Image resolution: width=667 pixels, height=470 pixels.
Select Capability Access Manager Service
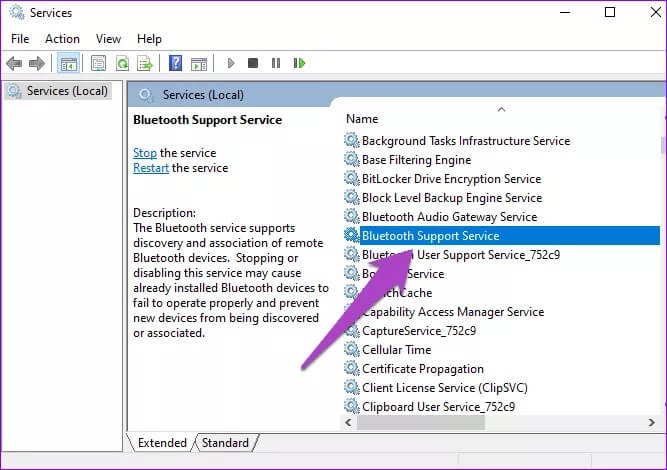point(453,312)
